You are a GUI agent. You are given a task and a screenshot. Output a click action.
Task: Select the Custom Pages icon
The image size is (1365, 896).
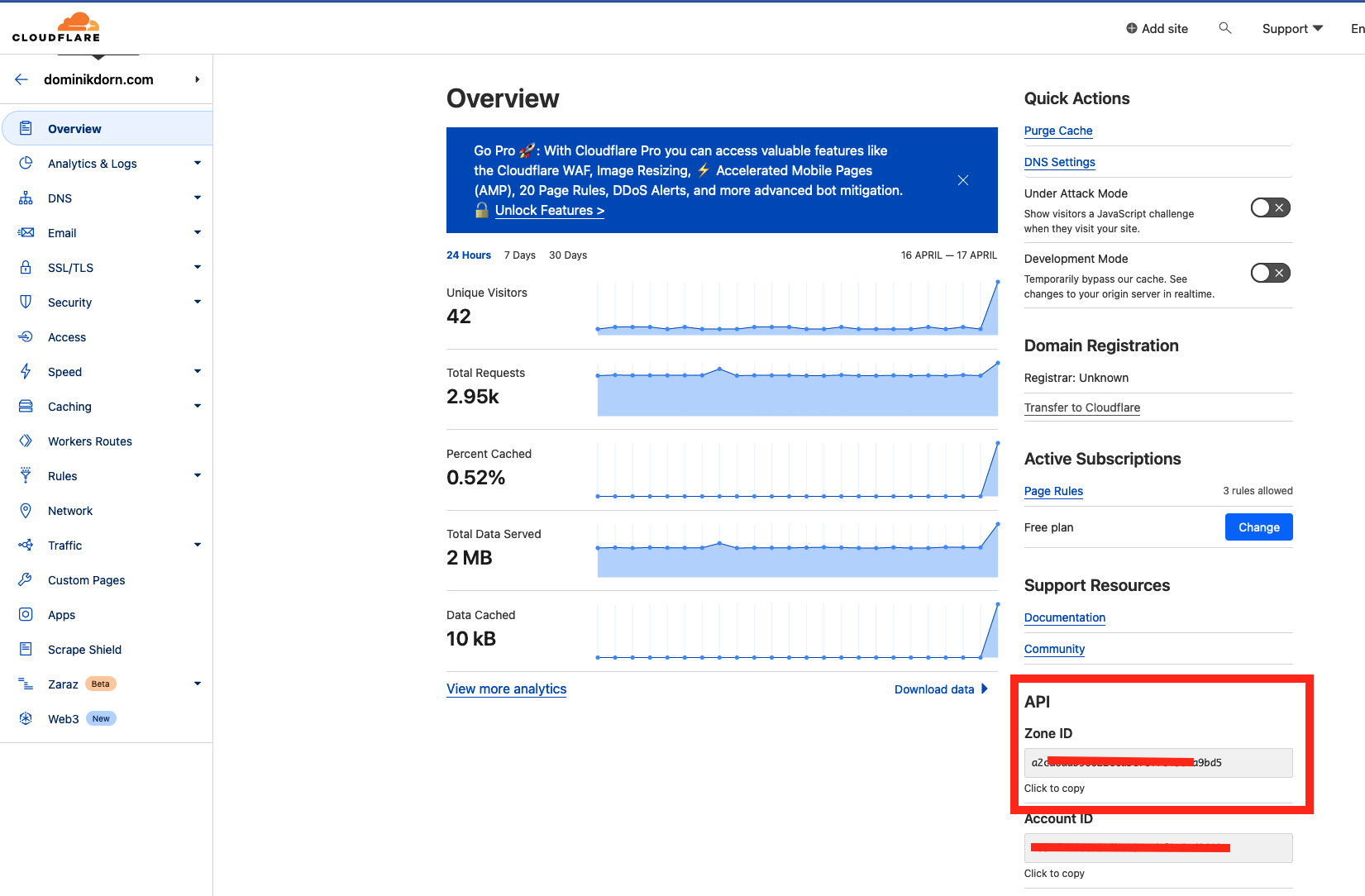[x=26, y=579]
